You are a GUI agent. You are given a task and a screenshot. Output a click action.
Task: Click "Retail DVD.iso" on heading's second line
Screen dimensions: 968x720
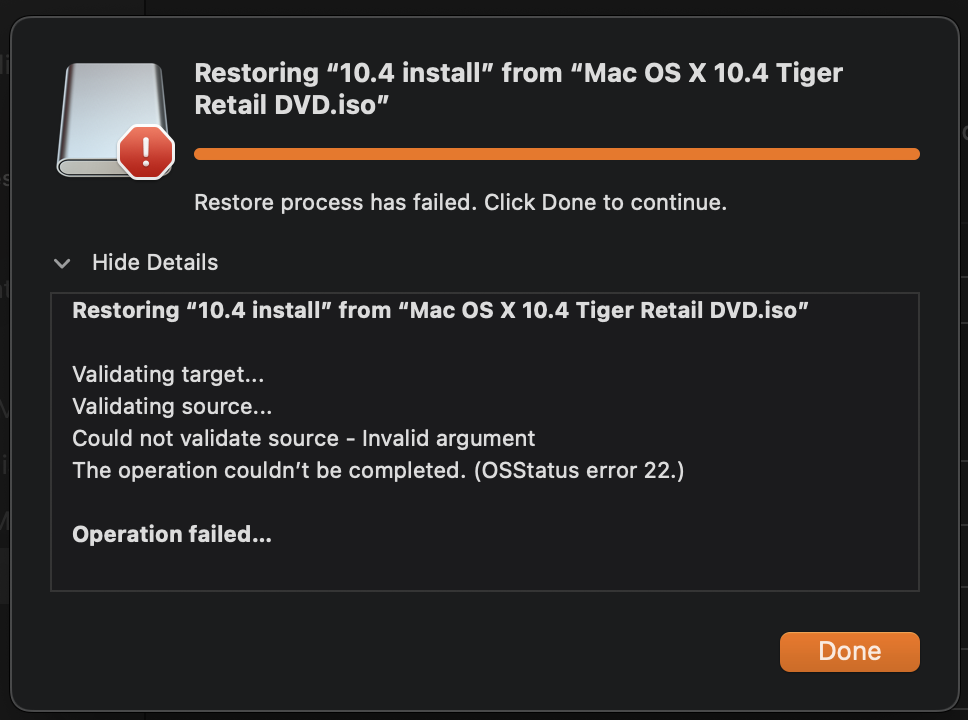tap(291, 104)
